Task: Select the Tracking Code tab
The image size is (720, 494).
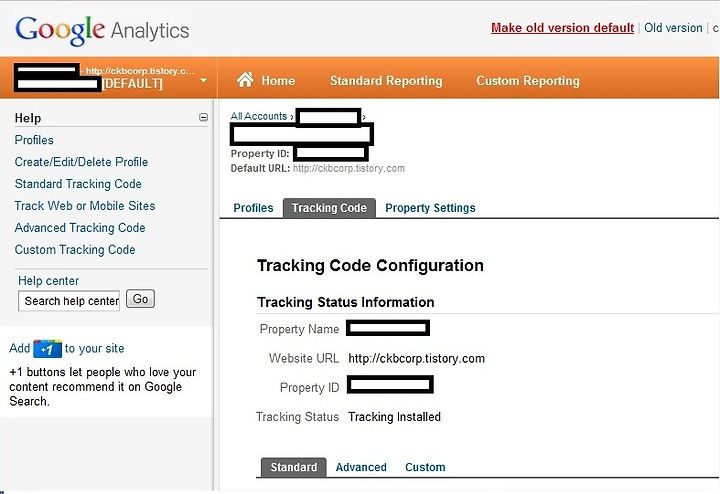Action: (329, 208)
